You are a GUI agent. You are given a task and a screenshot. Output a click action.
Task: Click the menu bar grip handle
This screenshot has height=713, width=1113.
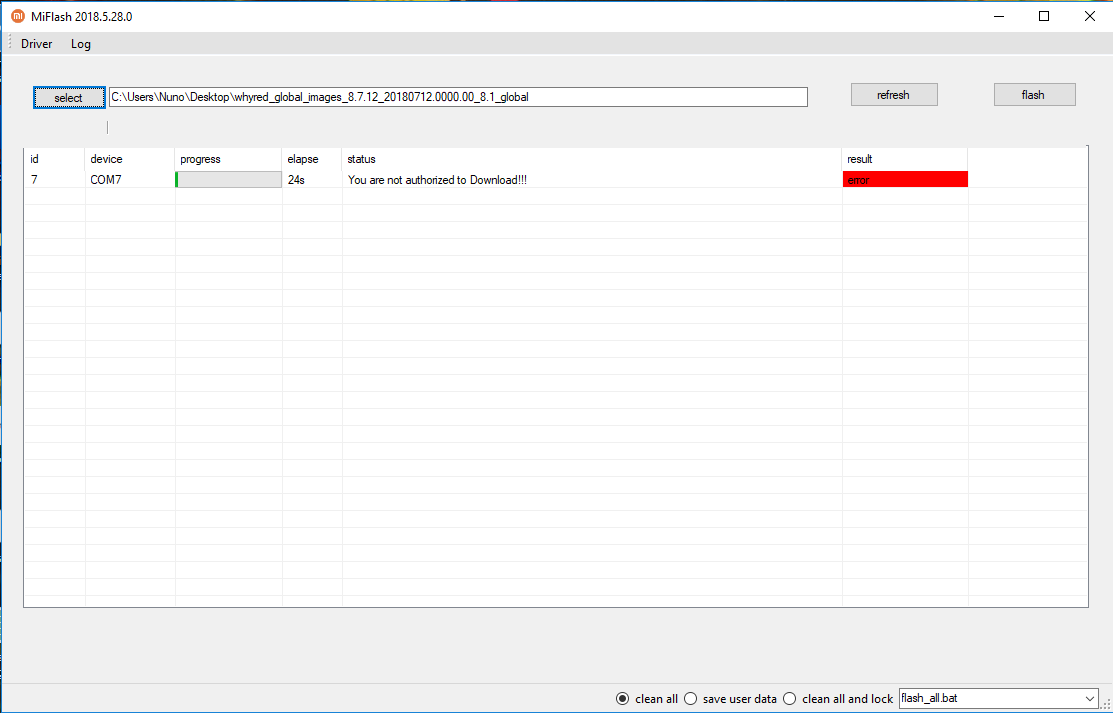10,43
